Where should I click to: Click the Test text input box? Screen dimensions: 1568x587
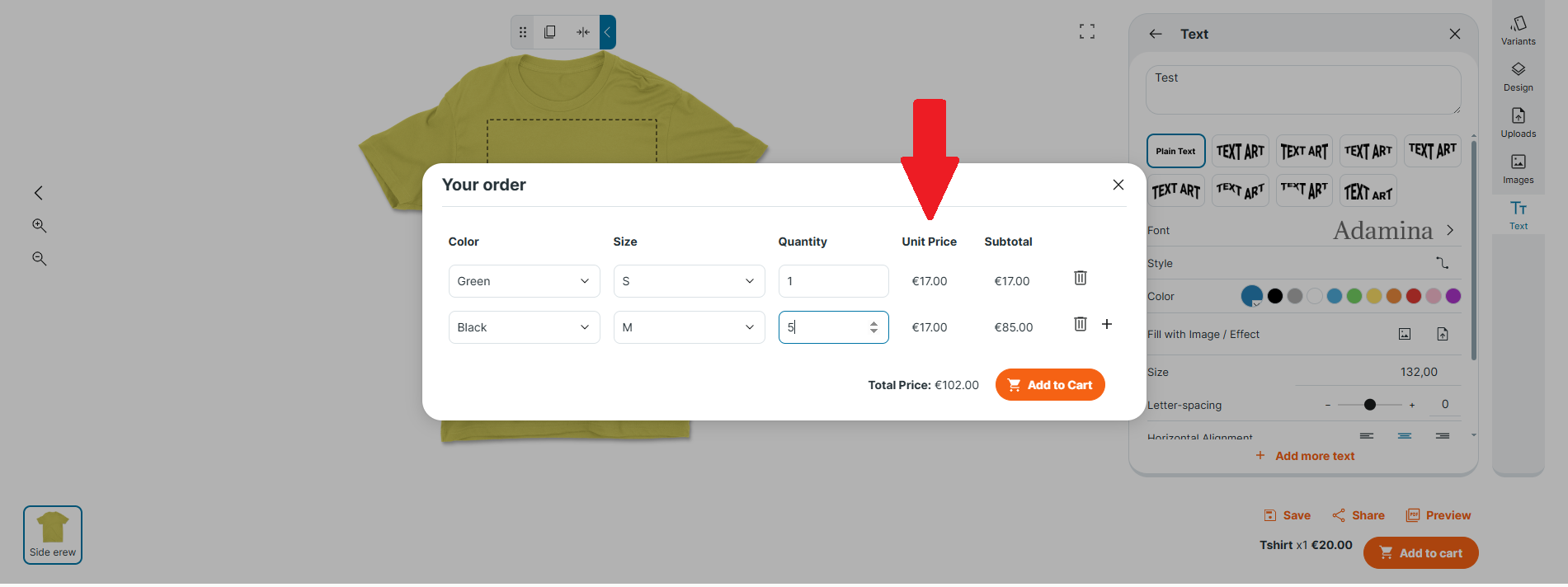[x=1303, y=90]
